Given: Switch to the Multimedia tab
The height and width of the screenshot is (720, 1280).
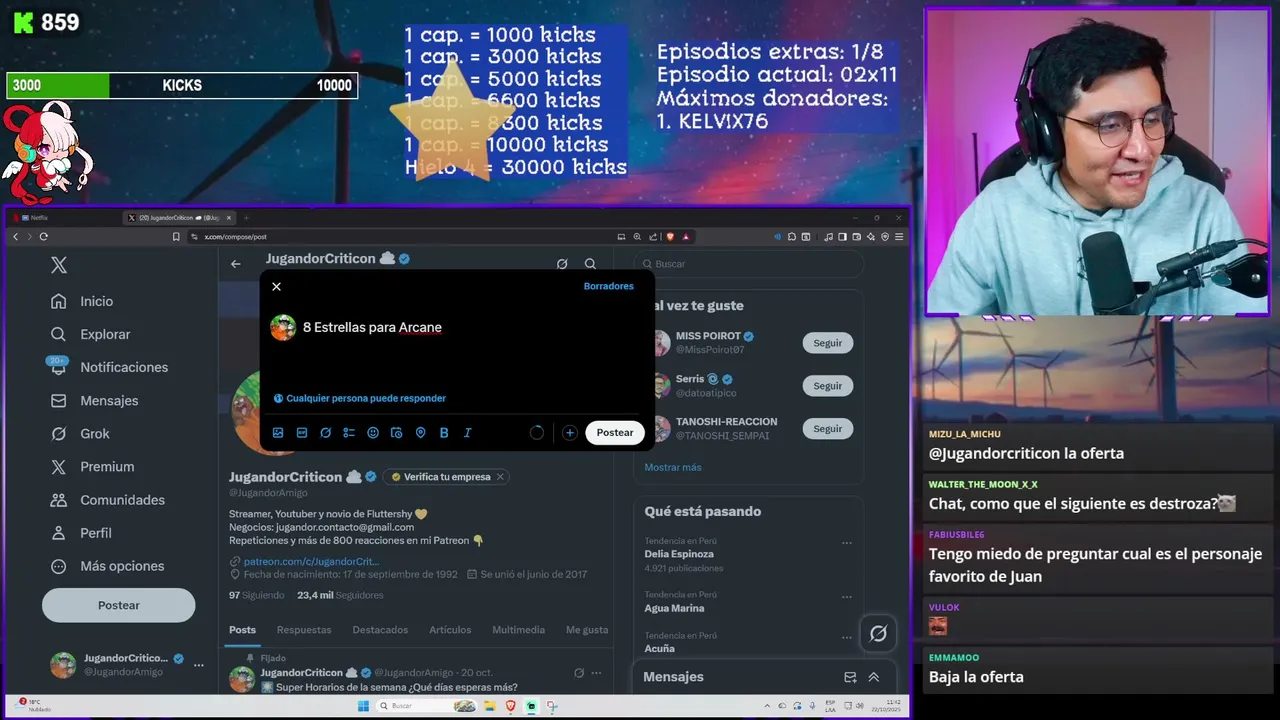Looking at the screenshot, I should click(518, 630).
